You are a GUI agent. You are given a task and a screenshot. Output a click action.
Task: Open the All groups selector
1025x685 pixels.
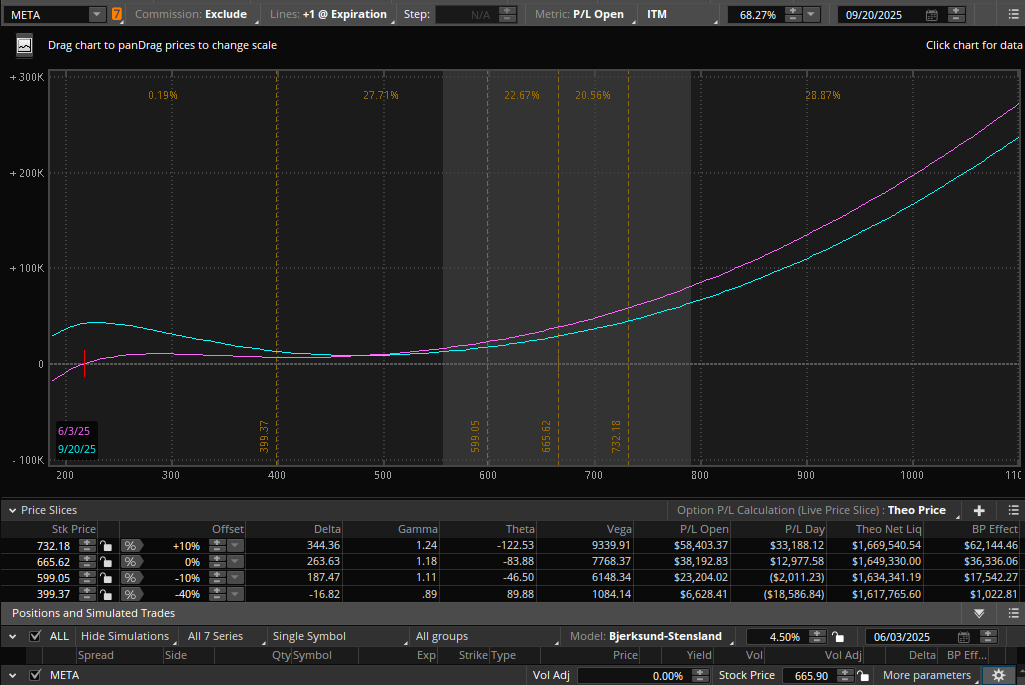486,636
